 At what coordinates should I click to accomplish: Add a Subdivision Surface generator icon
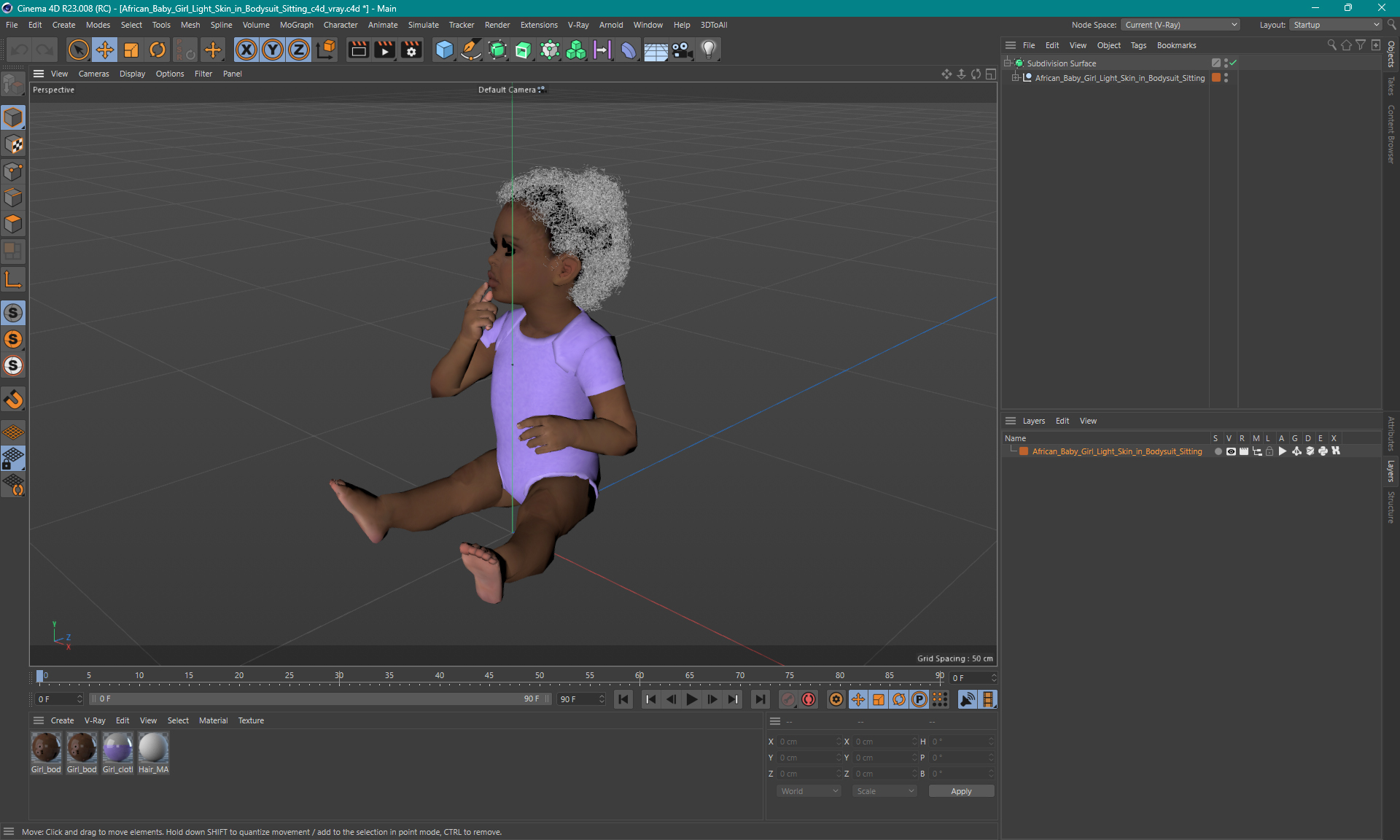pyautogui.click(x=497, y=50)
